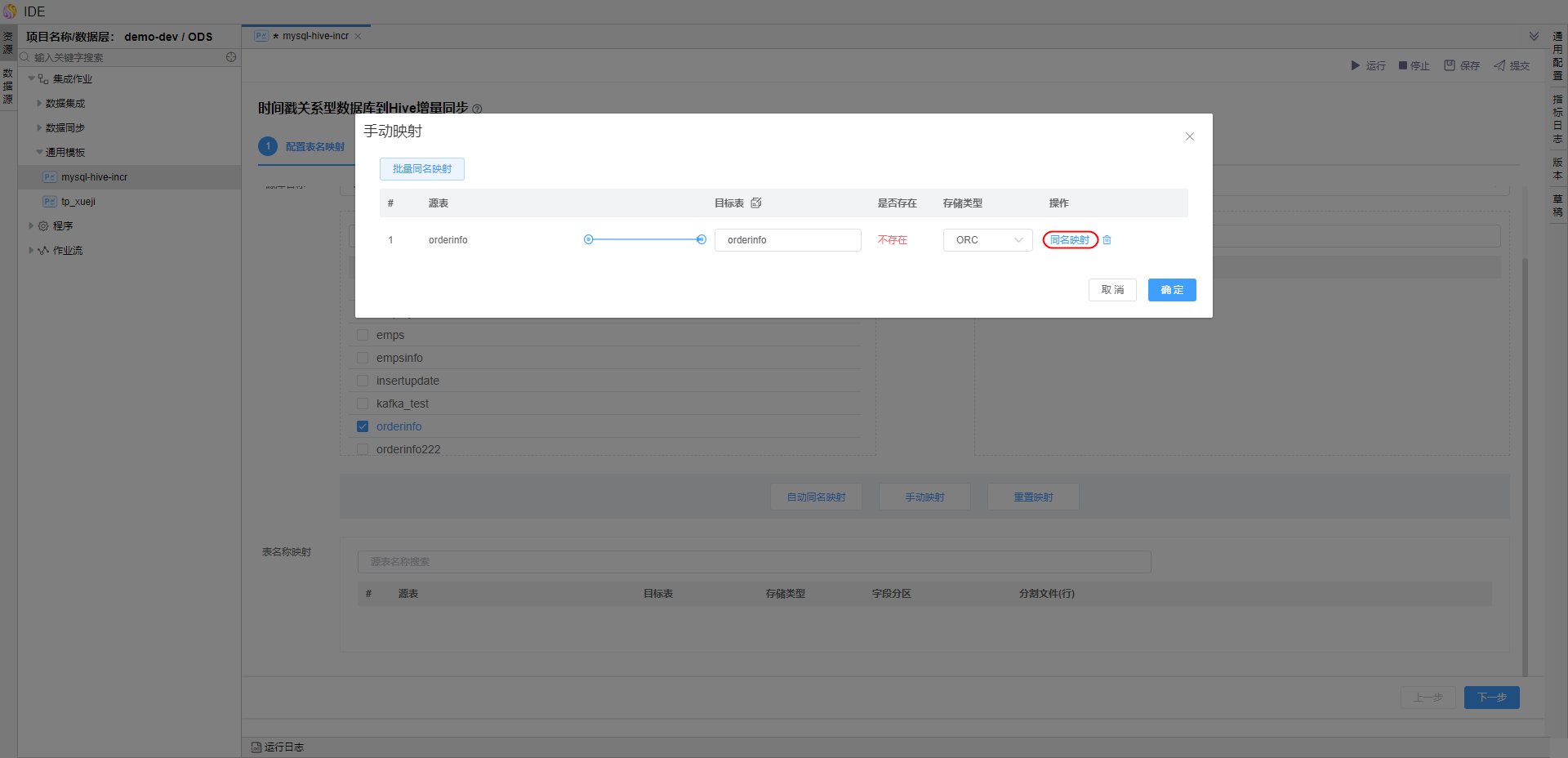The height and width of the screenshot is (758, 1568).
Task: Enable the kafka_test table checkbox
Action: pos(363,404)
